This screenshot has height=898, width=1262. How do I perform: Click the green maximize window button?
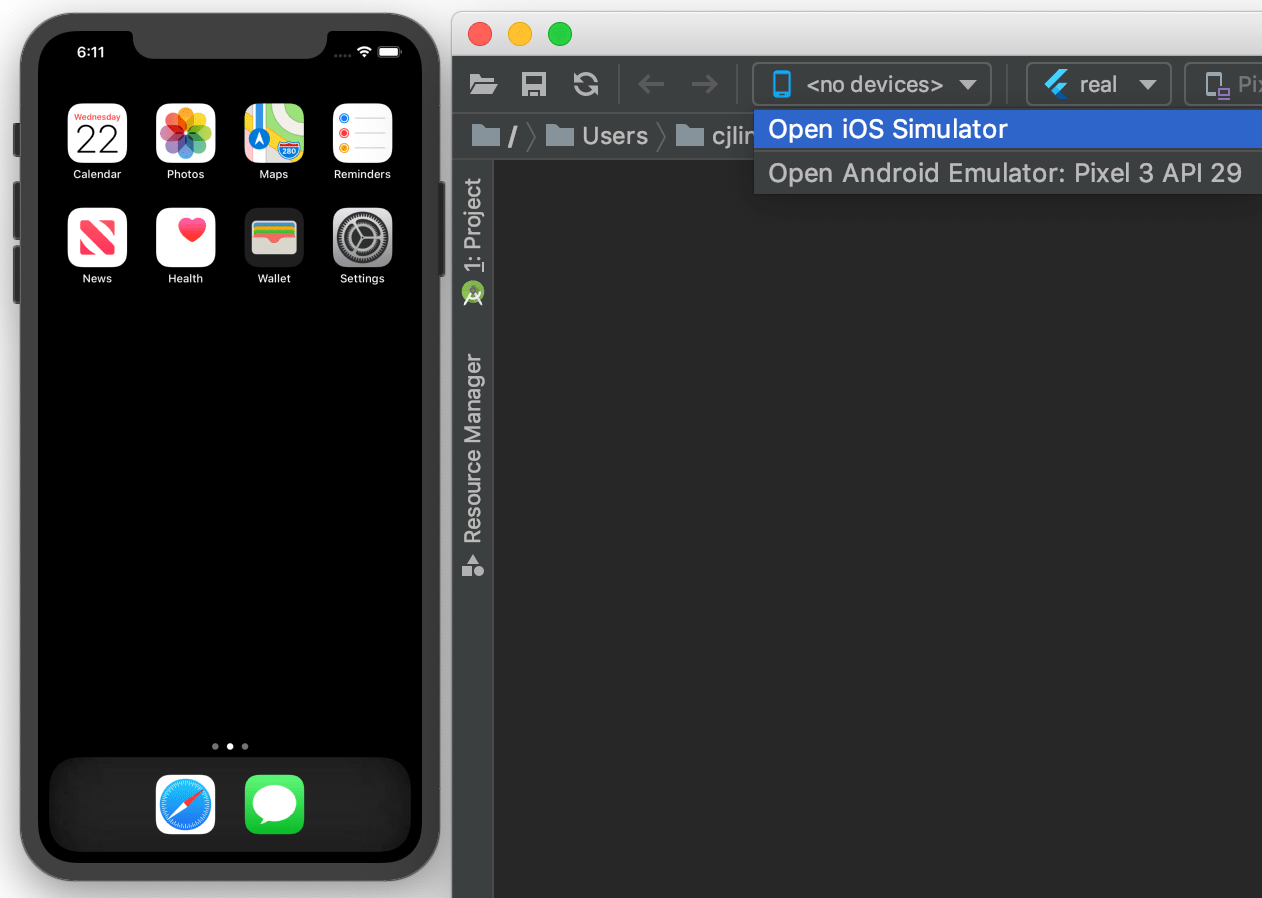point(560,34)
